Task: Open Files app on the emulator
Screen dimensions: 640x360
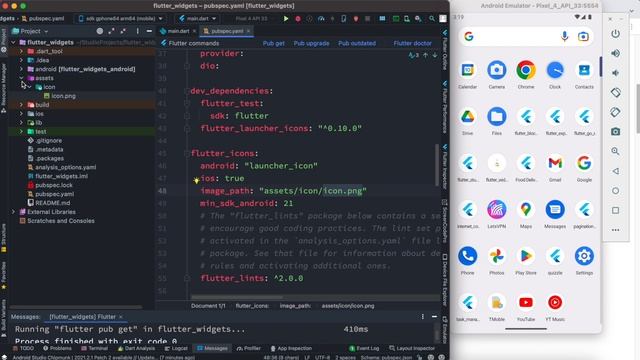Action: coord(497,117)
